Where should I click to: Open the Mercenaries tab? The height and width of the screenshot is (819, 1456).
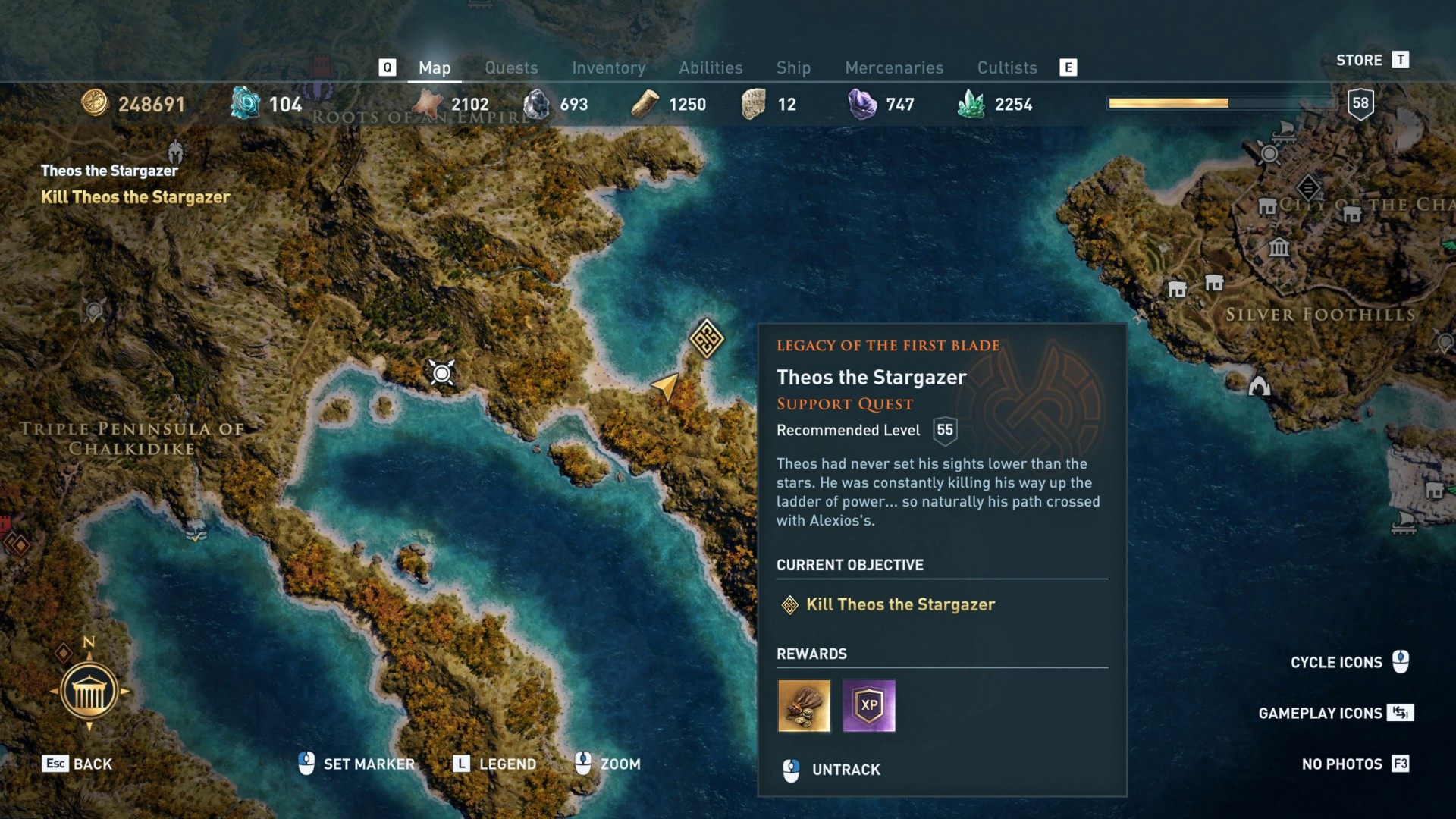[x=894, y=67]
